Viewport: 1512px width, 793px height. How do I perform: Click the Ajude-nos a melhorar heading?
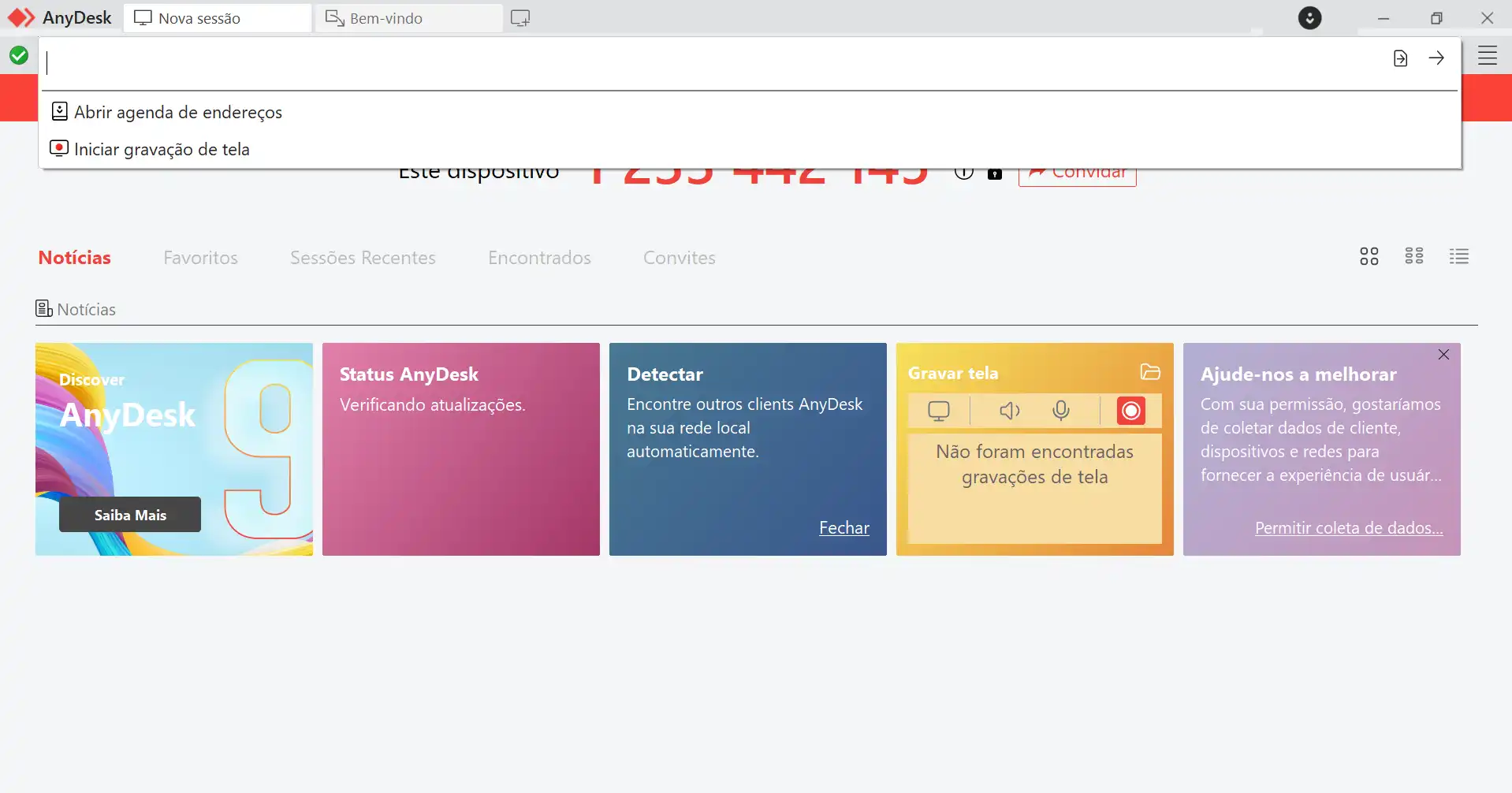pyautogui.click(x=1298, y=374)
